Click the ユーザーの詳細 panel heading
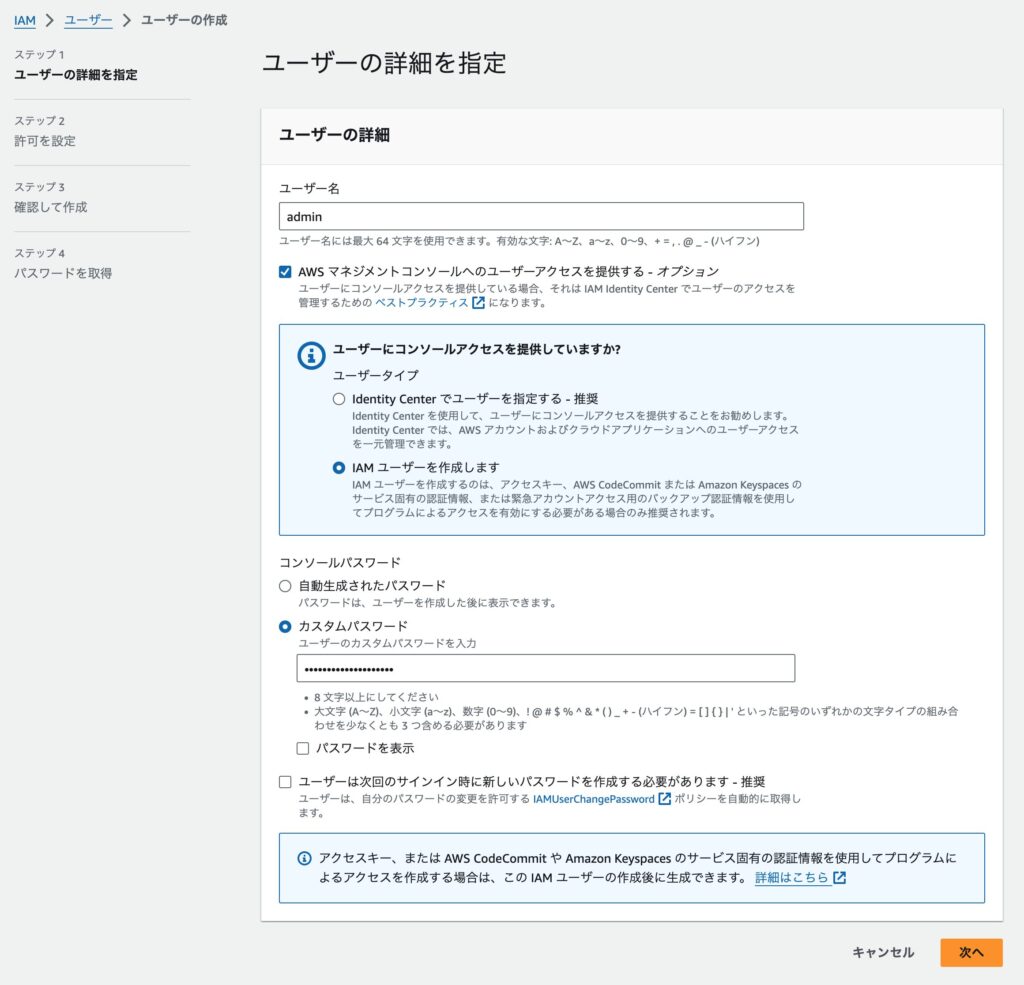1024x985 pixels. point(334,135)
